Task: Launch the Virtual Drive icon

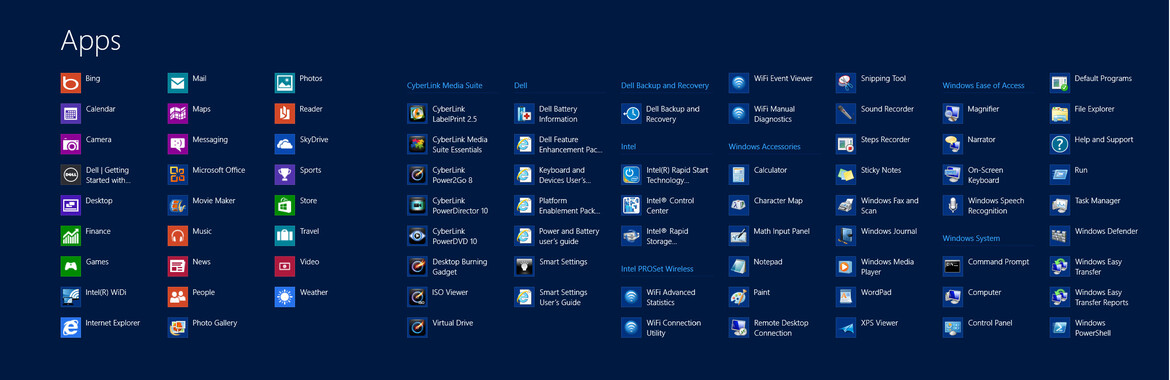Action: point(418,328)
